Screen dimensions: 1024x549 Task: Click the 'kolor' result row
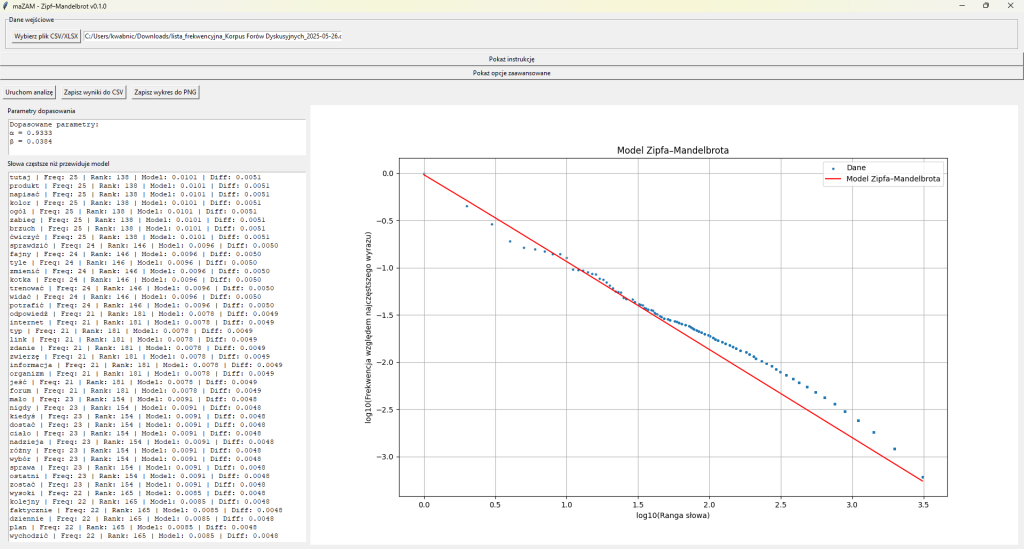(135, 202)
